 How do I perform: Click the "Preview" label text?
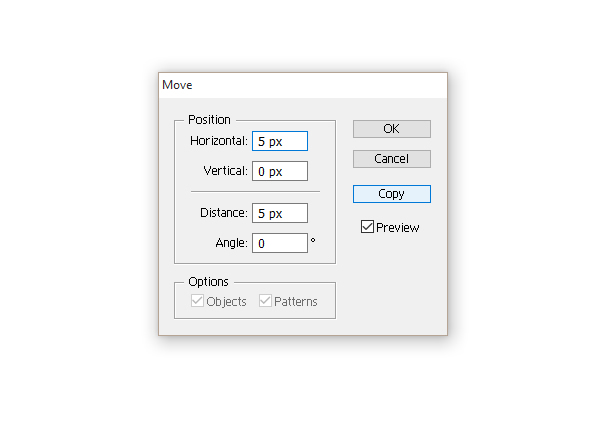tap(398, 228)
